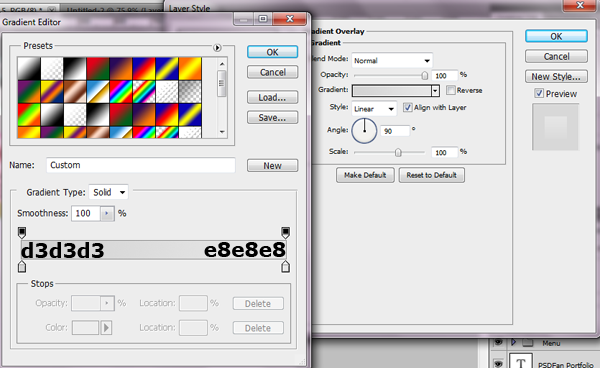Toggle visibility of the PSDFan Portfolio layer
600x368 pixels.
(x=498, y=363)
